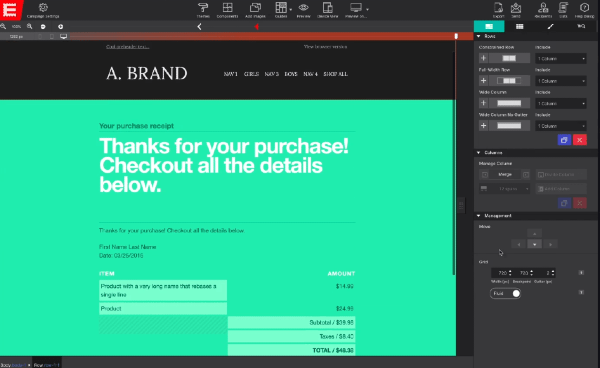600x368 pixels.
Task: Click the Preview On monitor icon
Action: tap(355, 7)
